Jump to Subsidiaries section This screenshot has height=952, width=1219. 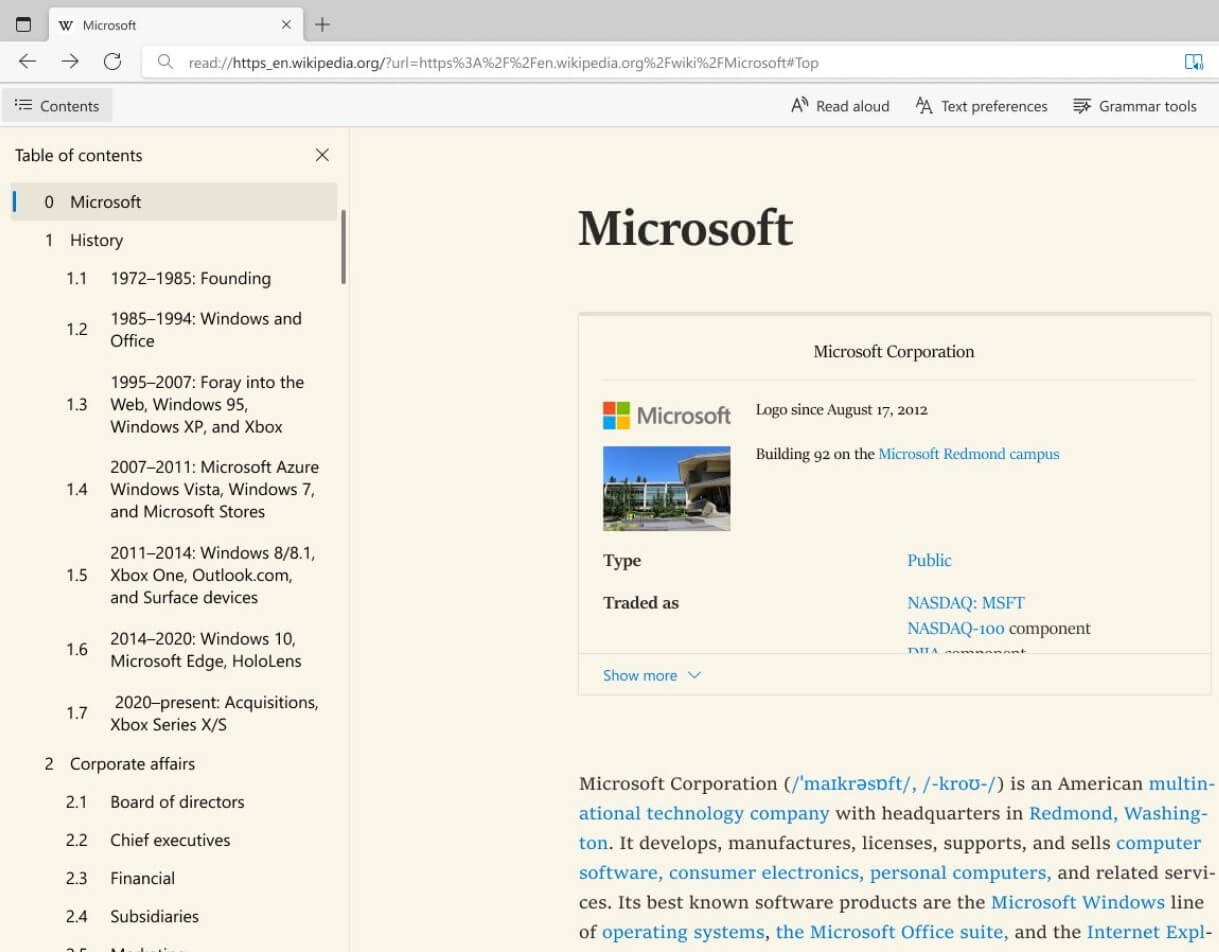(x=154, y=916)
